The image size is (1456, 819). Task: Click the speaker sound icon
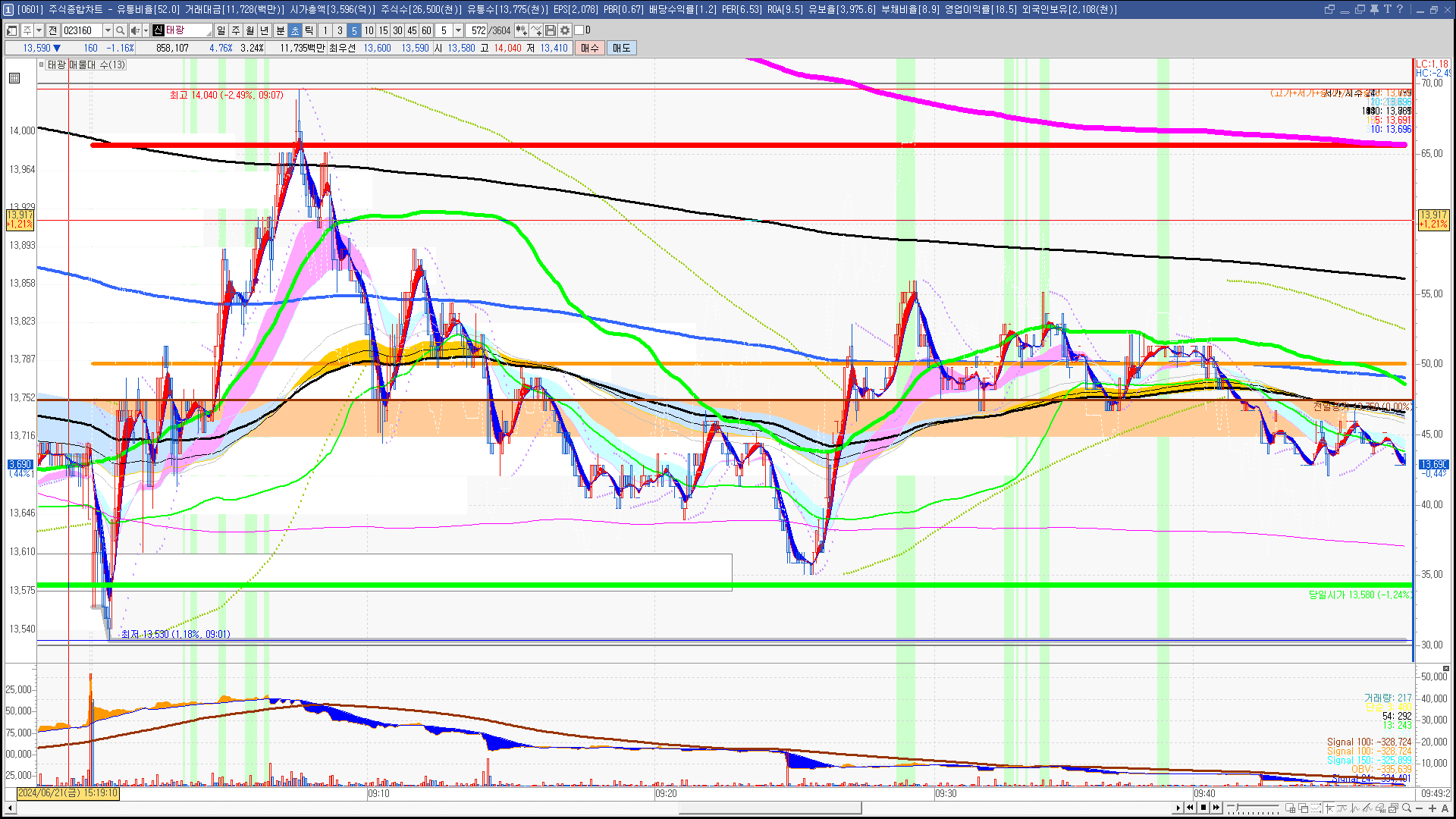pos(134,30)
